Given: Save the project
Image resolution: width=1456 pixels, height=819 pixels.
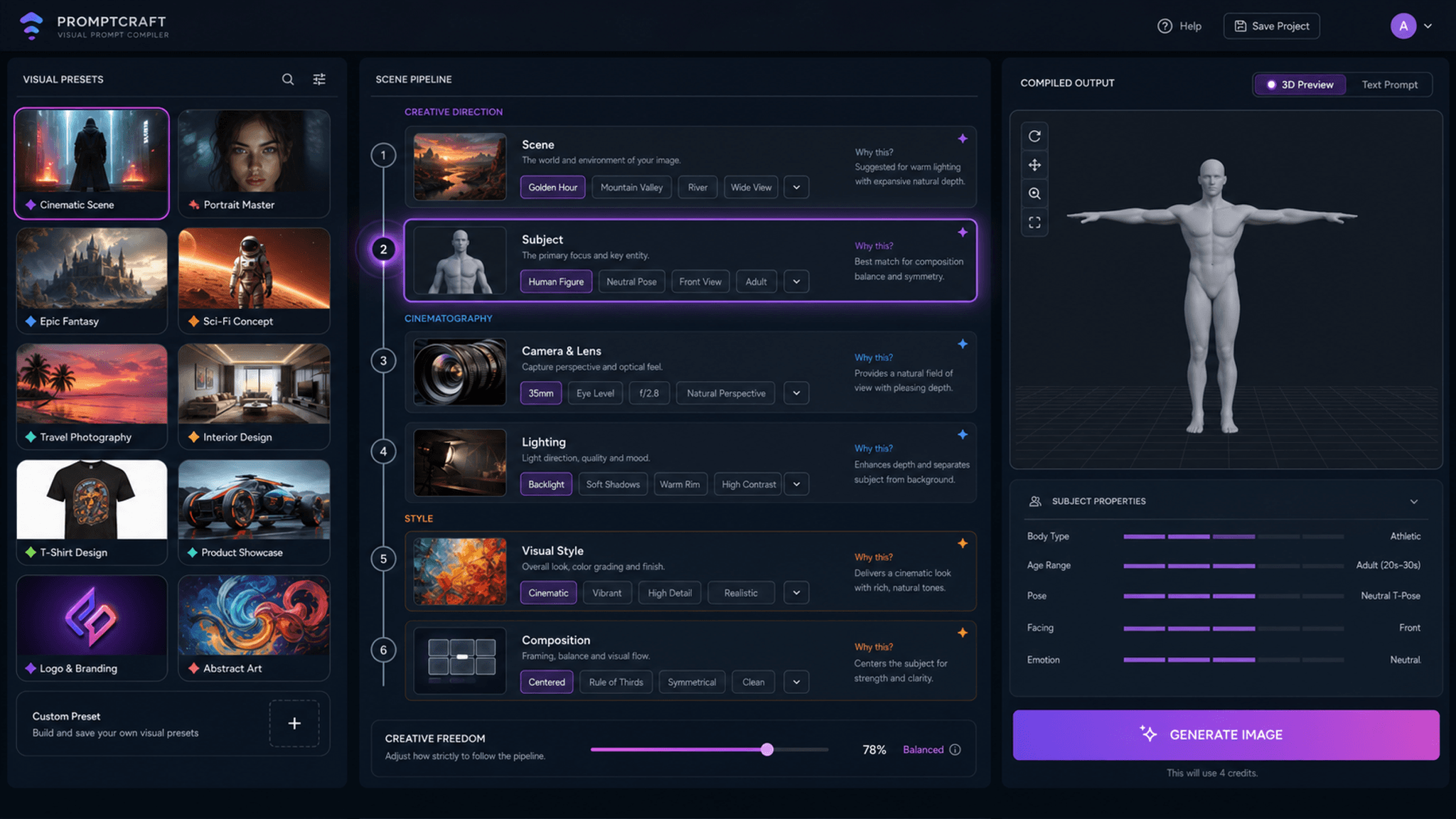Looking at the screenshot, I should tap(1271, 26).
